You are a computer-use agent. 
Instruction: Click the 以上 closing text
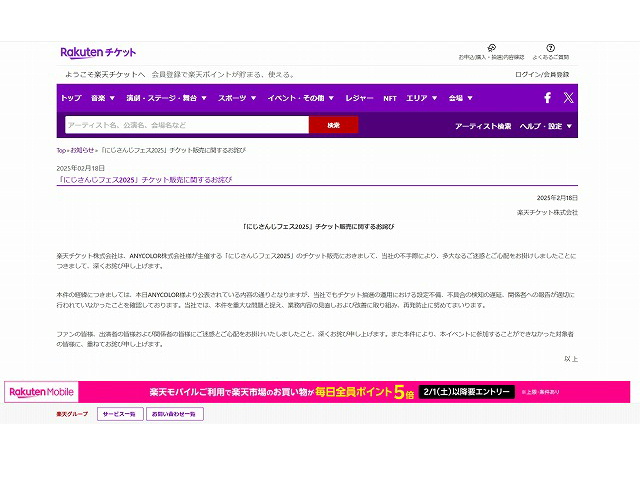(x=571, y=359)
